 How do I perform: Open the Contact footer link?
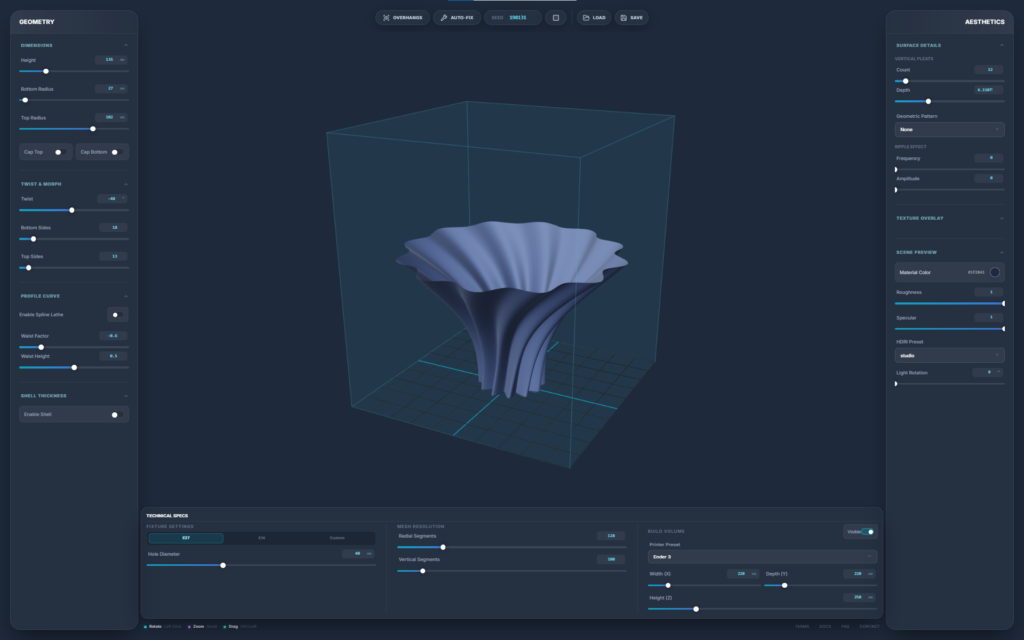(x=869, y=626)
